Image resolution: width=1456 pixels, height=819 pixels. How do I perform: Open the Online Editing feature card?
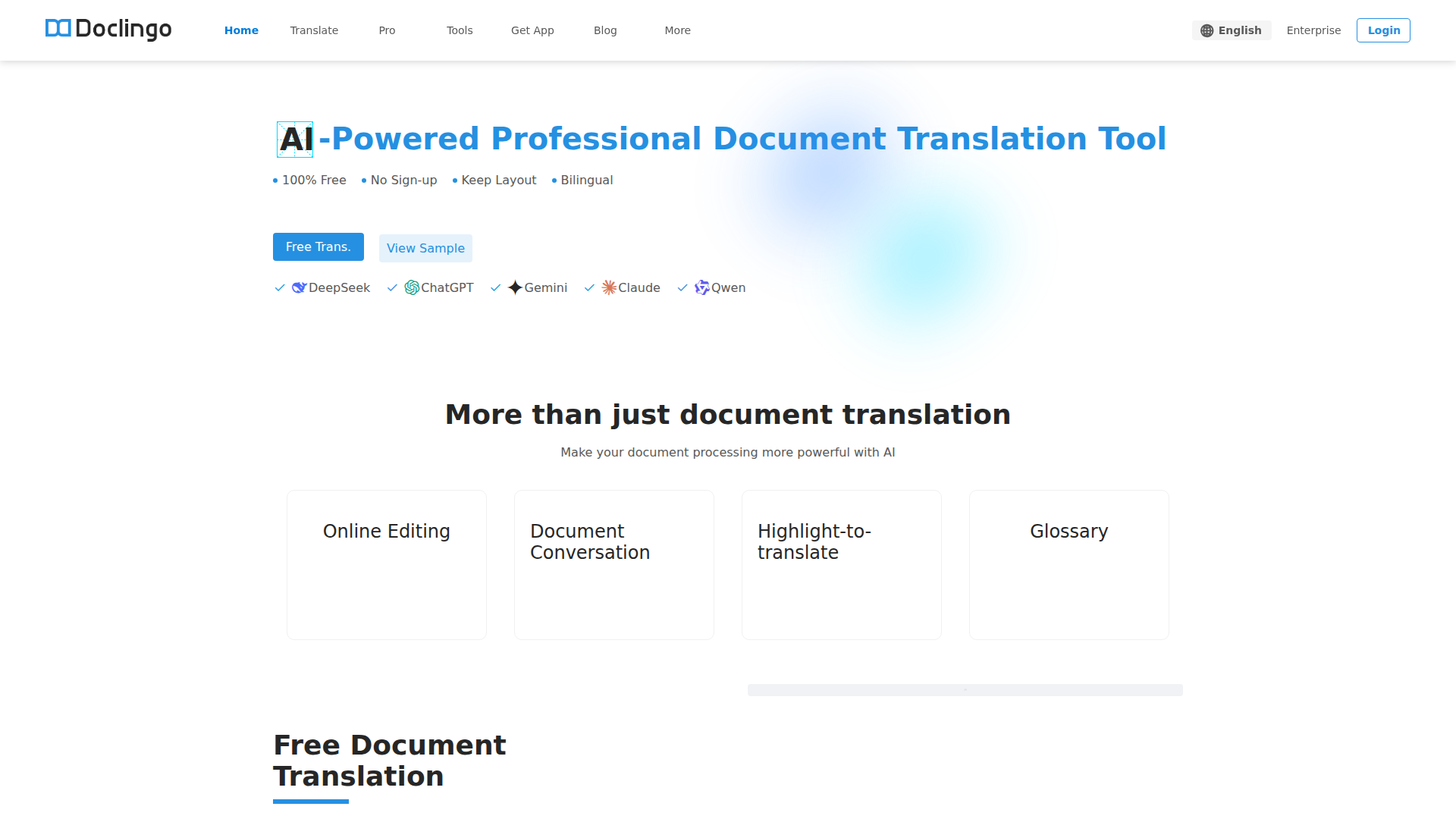pyautogui.click(x=387, y=564)
